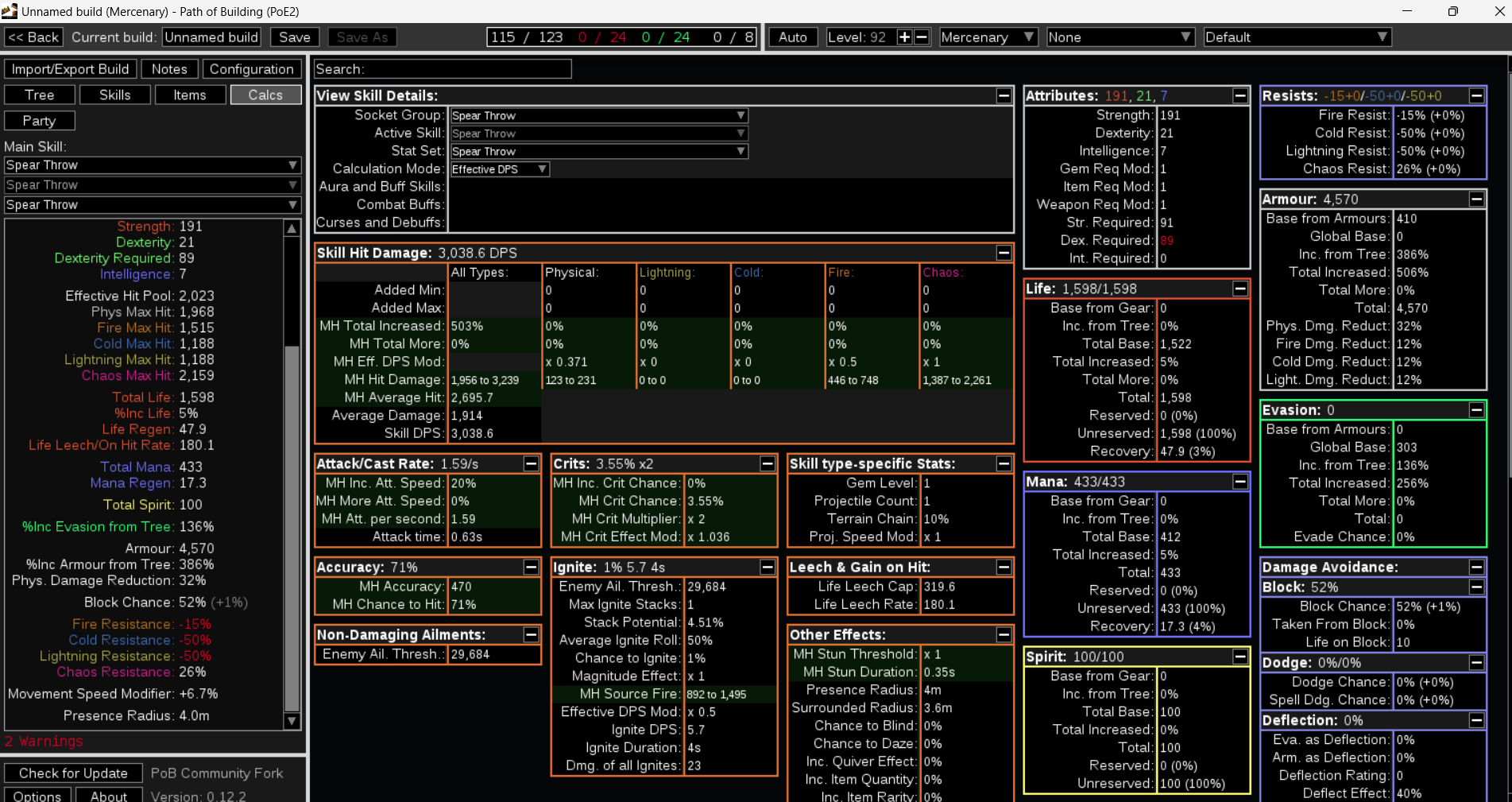1512x802 pixels.
Task: Collapse the Attributes section
Action: (x=1240, y=95)
